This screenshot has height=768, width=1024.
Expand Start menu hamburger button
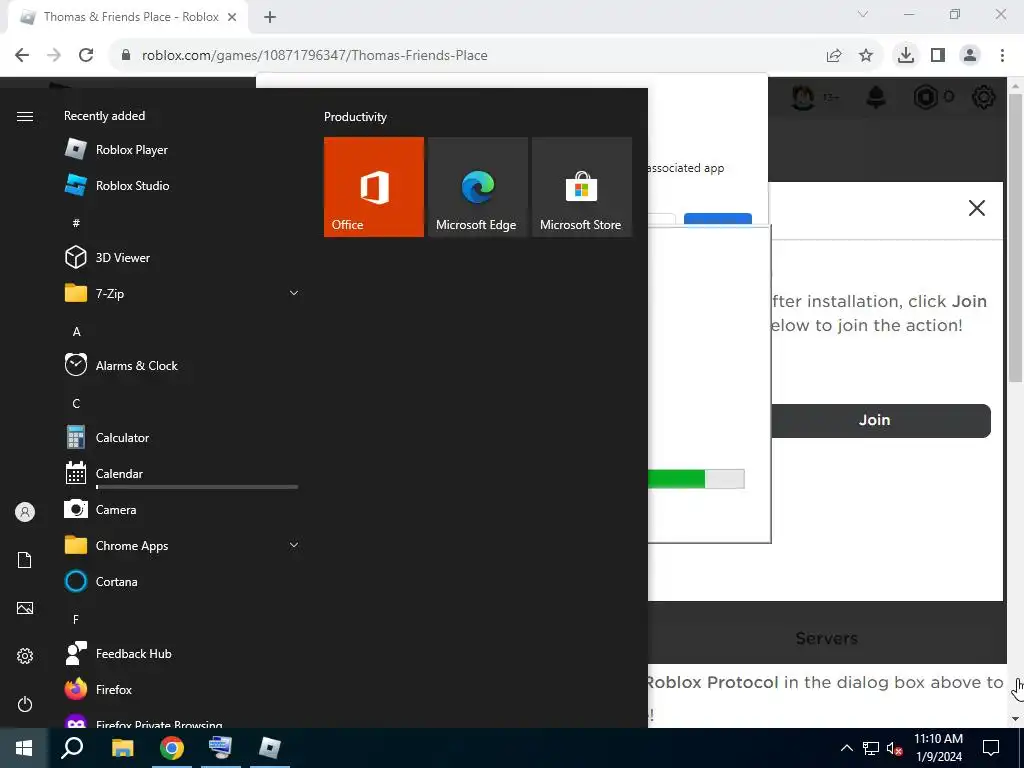25,116
